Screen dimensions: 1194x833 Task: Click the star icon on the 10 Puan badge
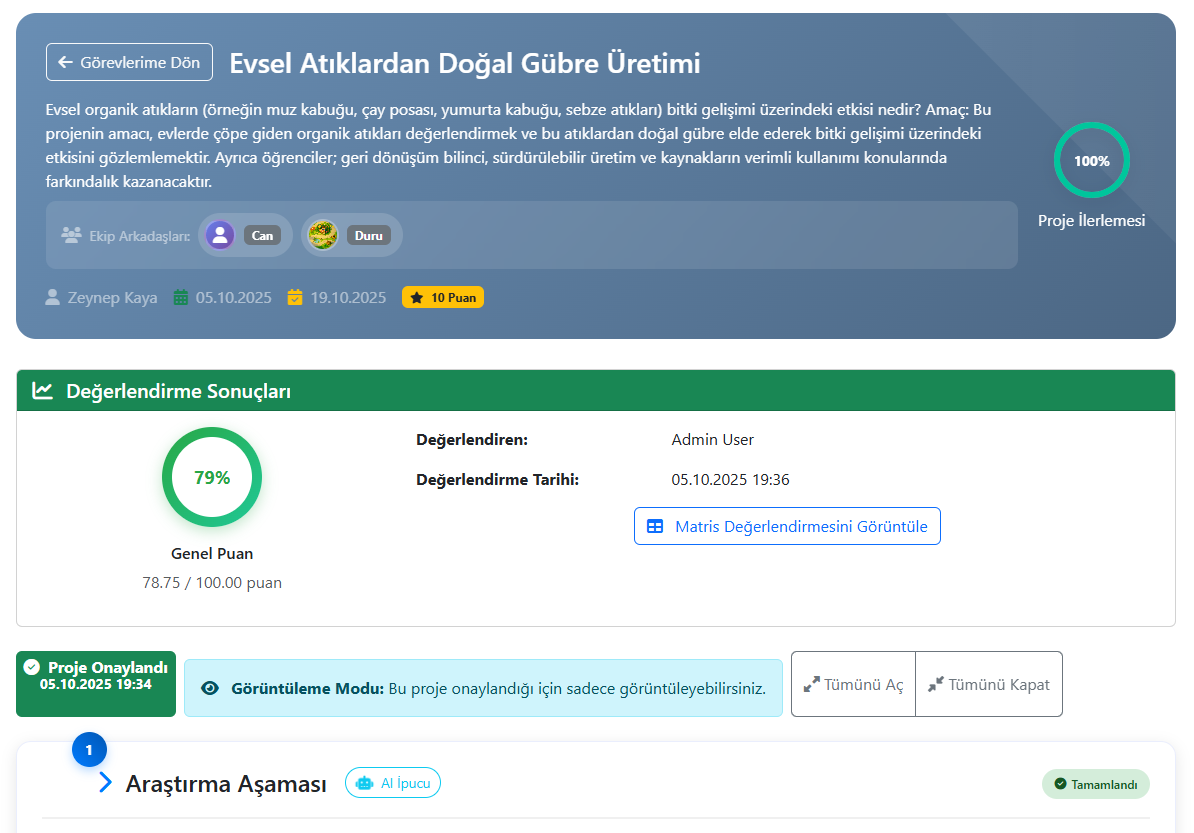click(x=415, y=296)
